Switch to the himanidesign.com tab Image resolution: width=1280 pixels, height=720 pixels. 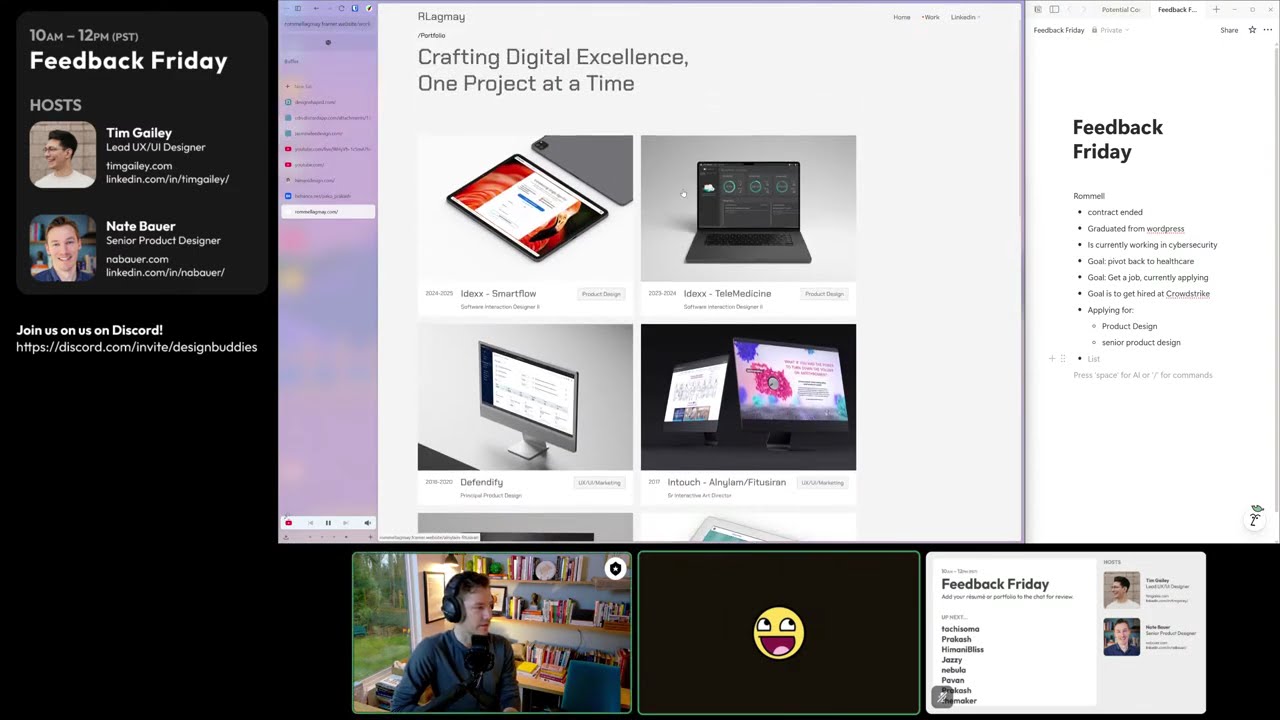[x=328, y=180]
